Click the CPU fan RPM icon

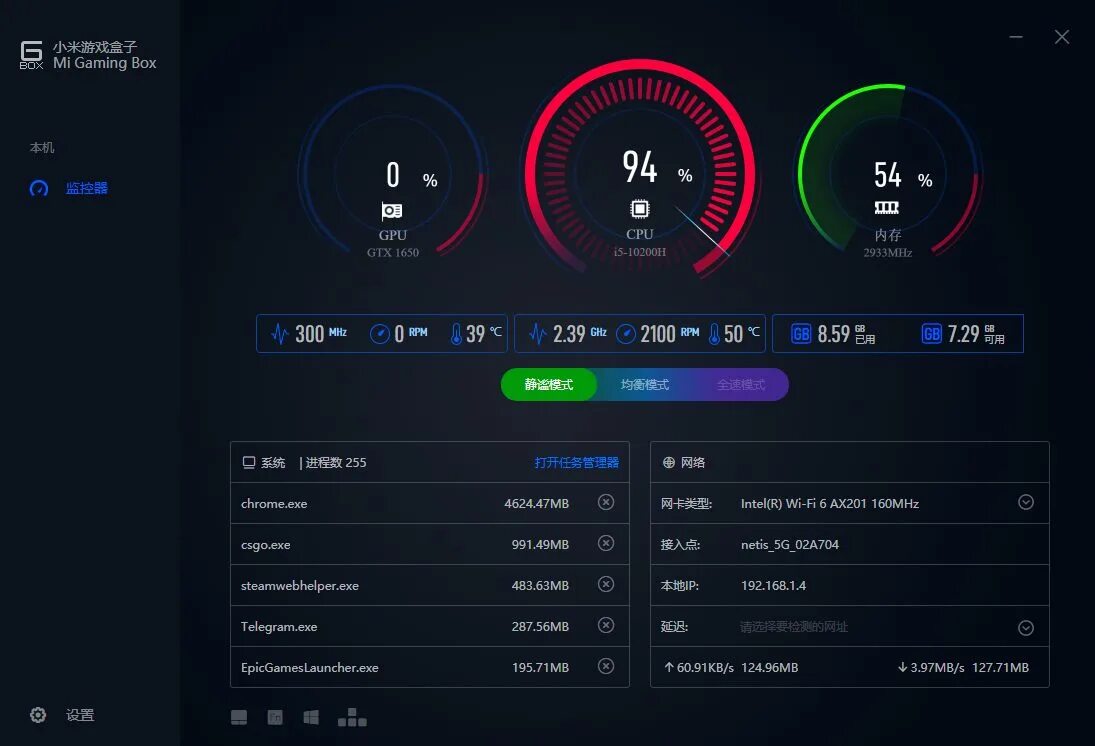point(626,334)
